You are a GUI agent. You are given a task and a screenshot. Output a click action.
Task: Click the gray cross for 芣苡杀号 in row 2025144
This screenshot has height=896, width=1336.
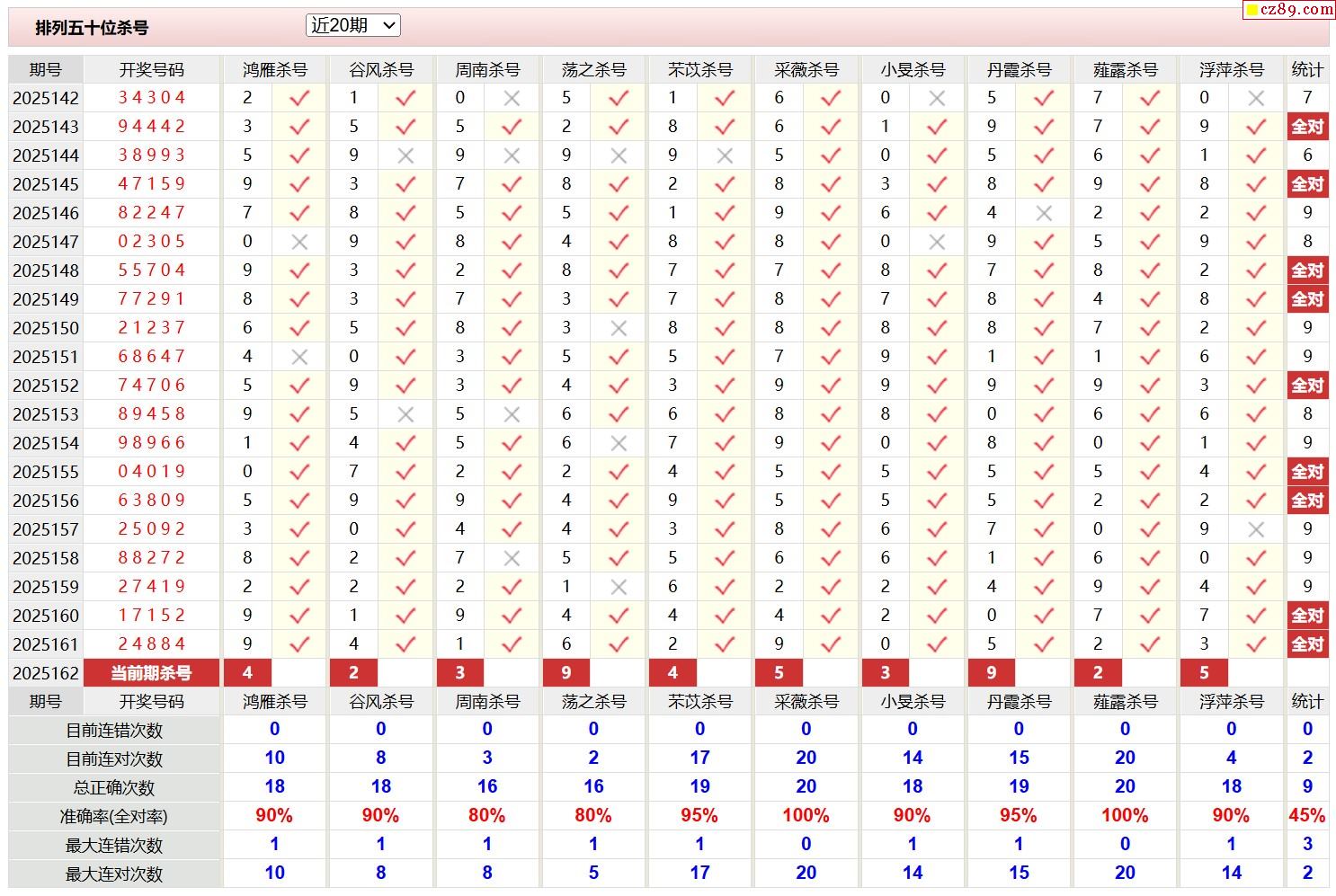point(725,155)
